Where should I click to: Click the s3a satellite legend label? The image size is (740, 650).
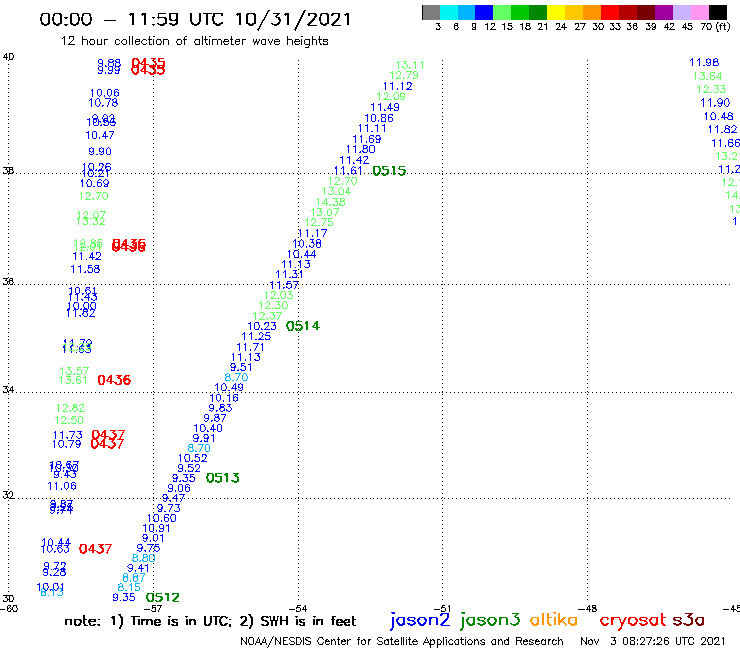[x=688, y=620]
